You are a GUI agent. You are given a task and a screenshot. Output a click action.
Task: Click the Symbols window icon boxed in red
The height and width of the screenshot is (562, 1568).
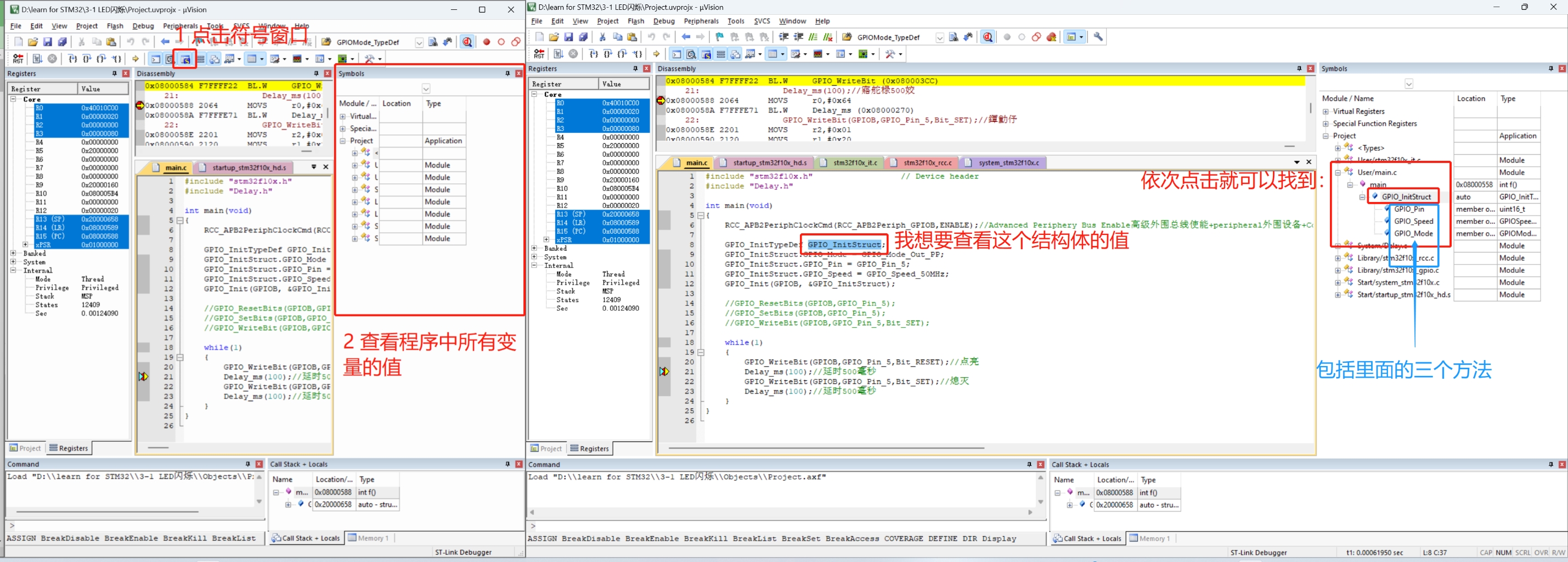coord(185,59)
